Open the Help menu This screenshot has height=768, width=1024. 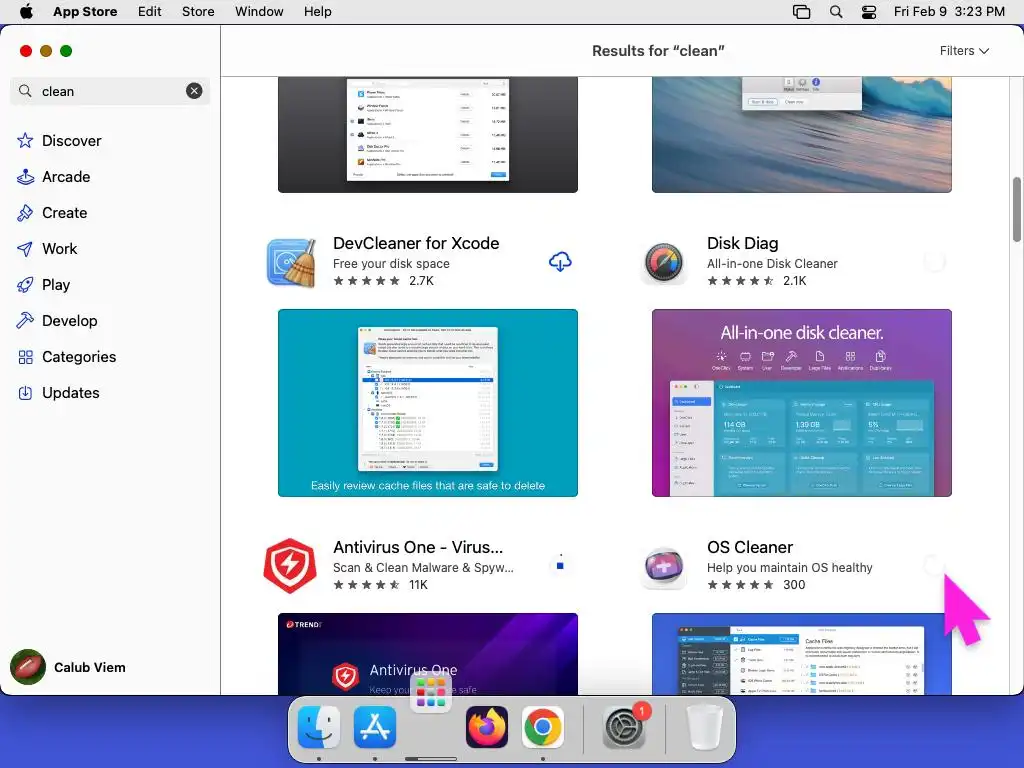pyautogui.click(x=317, y=12)
